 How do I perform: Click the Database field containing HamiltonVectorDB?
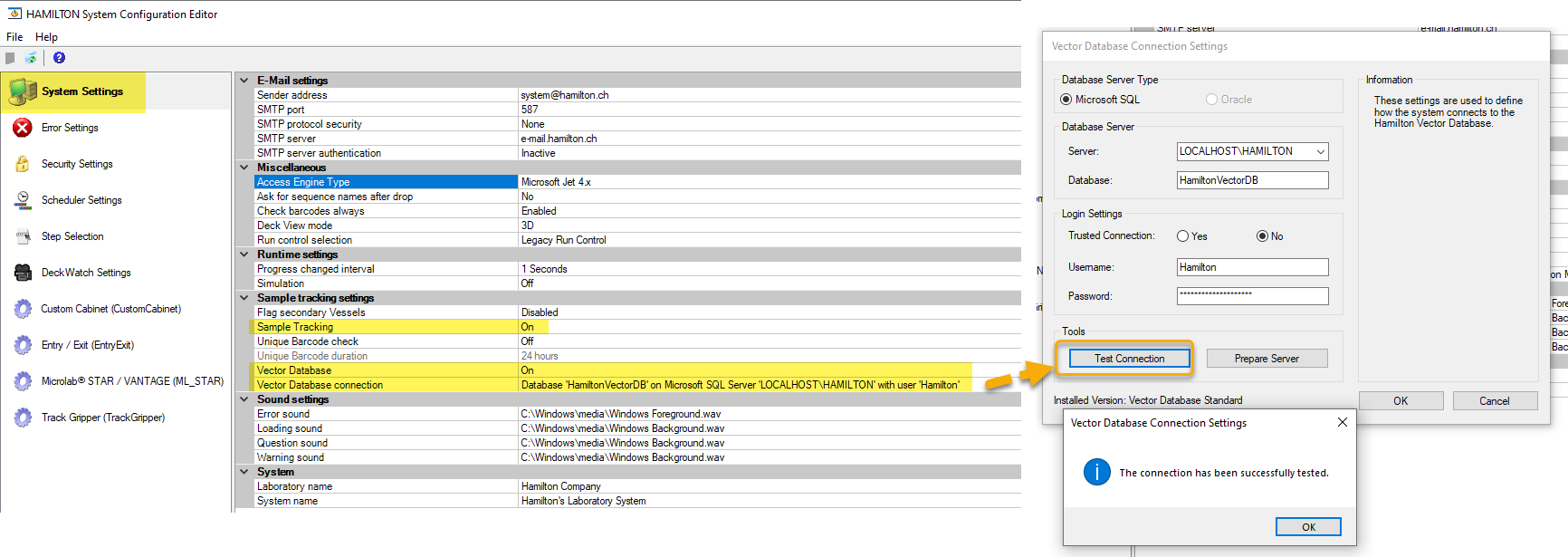pos(1252,180)
